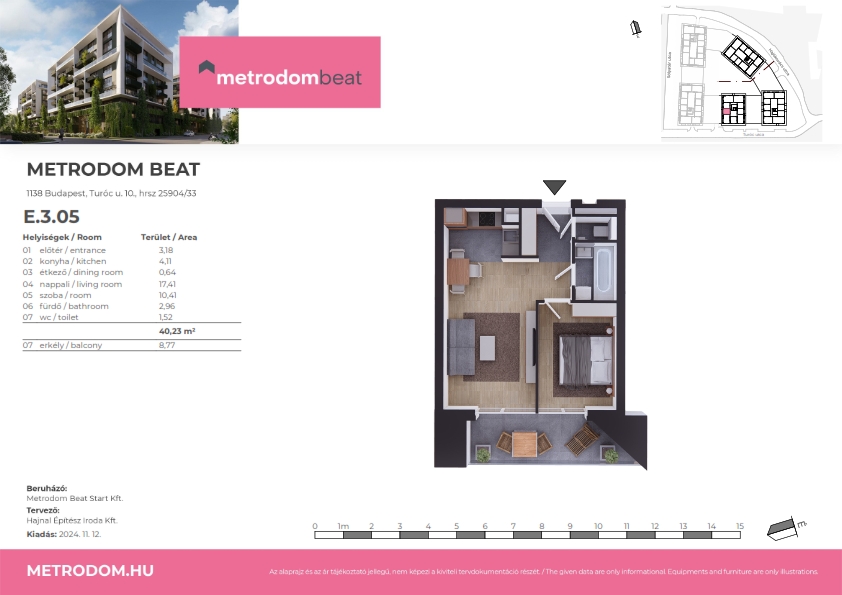
Task: Open the site plan map thumbnail
Action: click(x=741, y=74)
